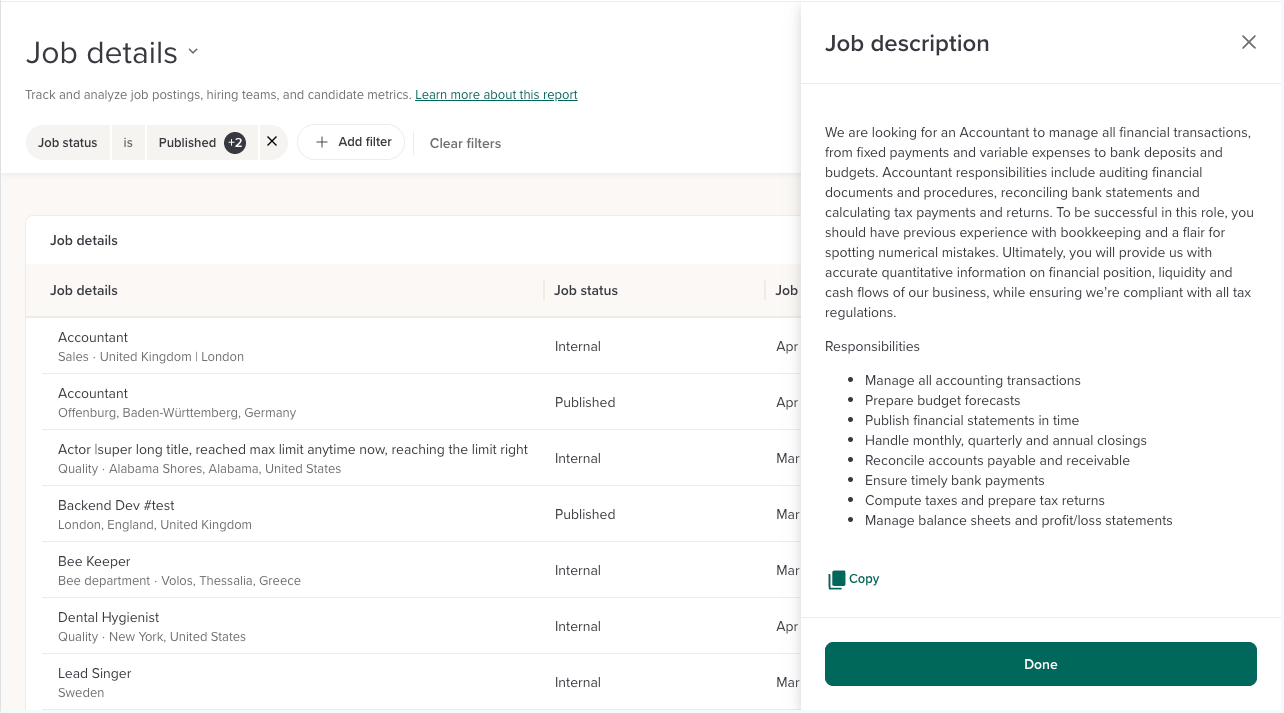Open the Bee Keeper job row
Screen dimensions: 1284x713
(x=94, y=562)
